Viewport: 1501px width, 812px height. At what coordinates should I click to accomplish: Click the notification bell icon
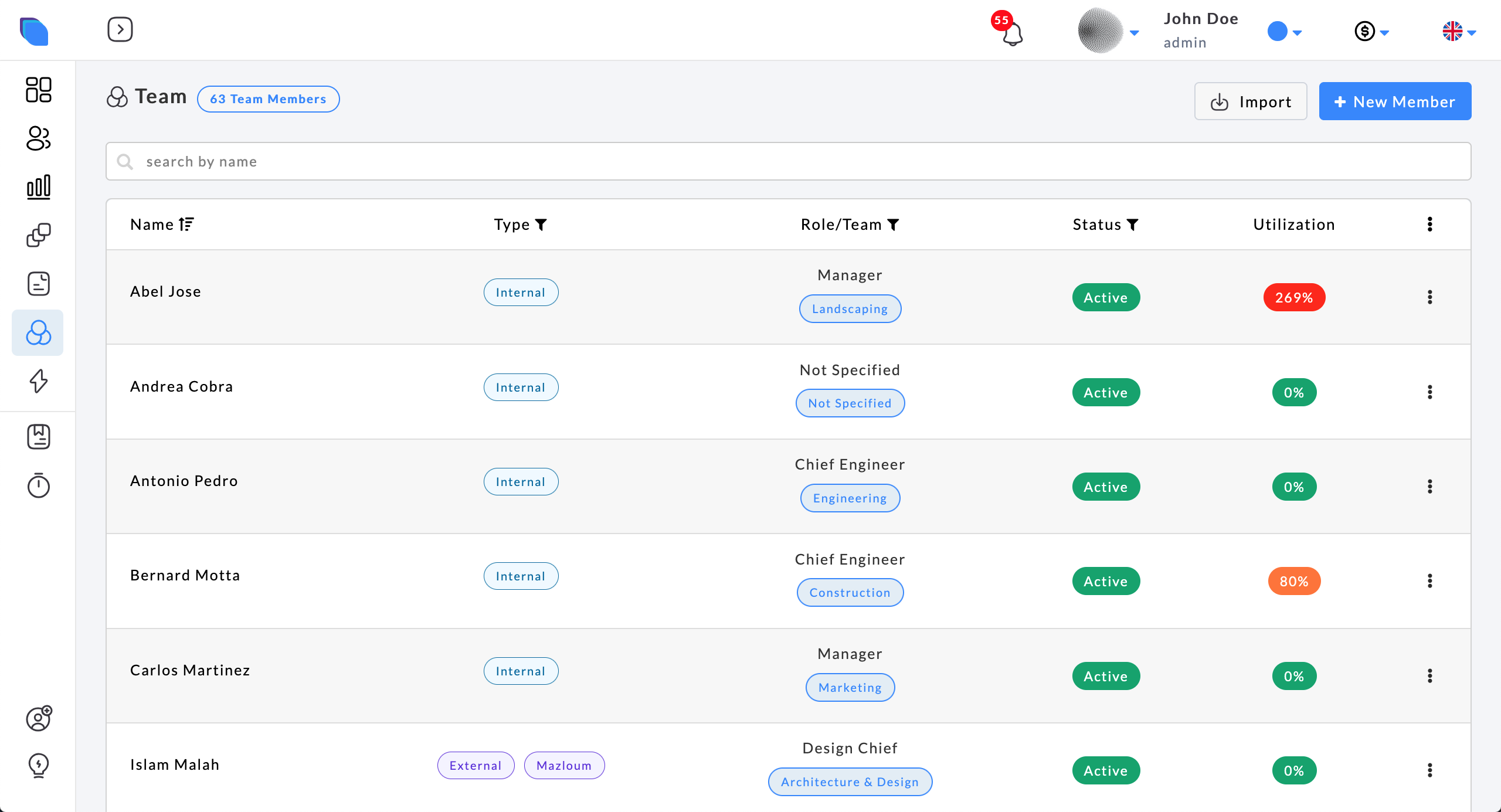click(x=1012, y=34)
